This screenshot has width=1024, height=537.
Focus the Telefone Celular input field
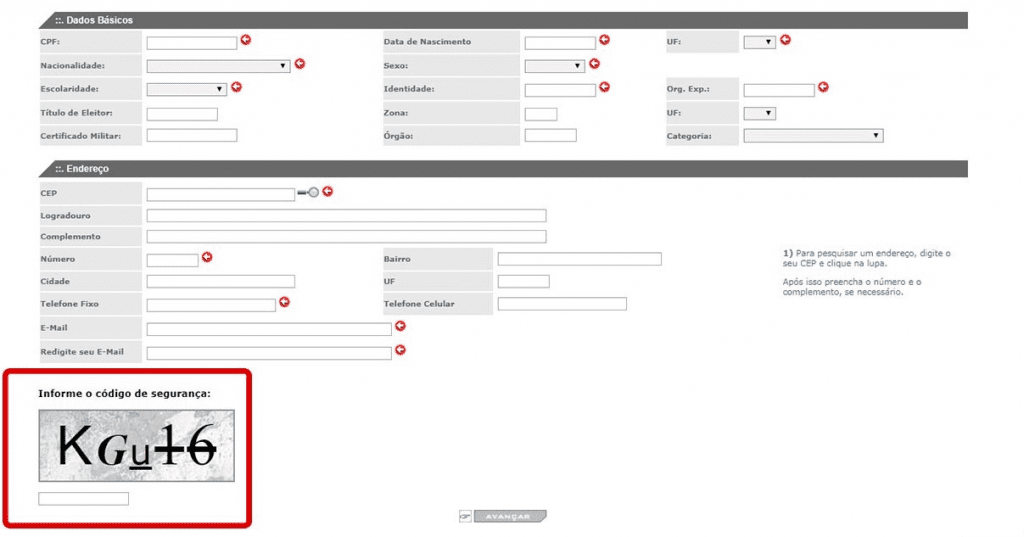562,304
